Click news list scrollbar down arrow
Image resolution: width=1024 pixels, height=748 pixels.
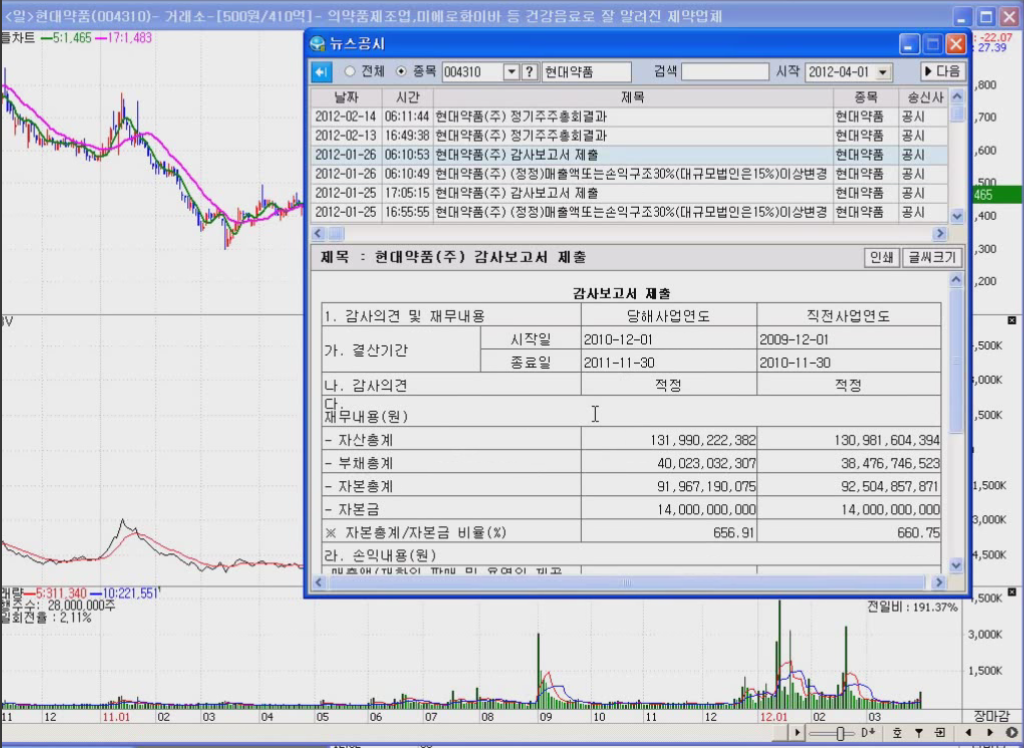957,216
